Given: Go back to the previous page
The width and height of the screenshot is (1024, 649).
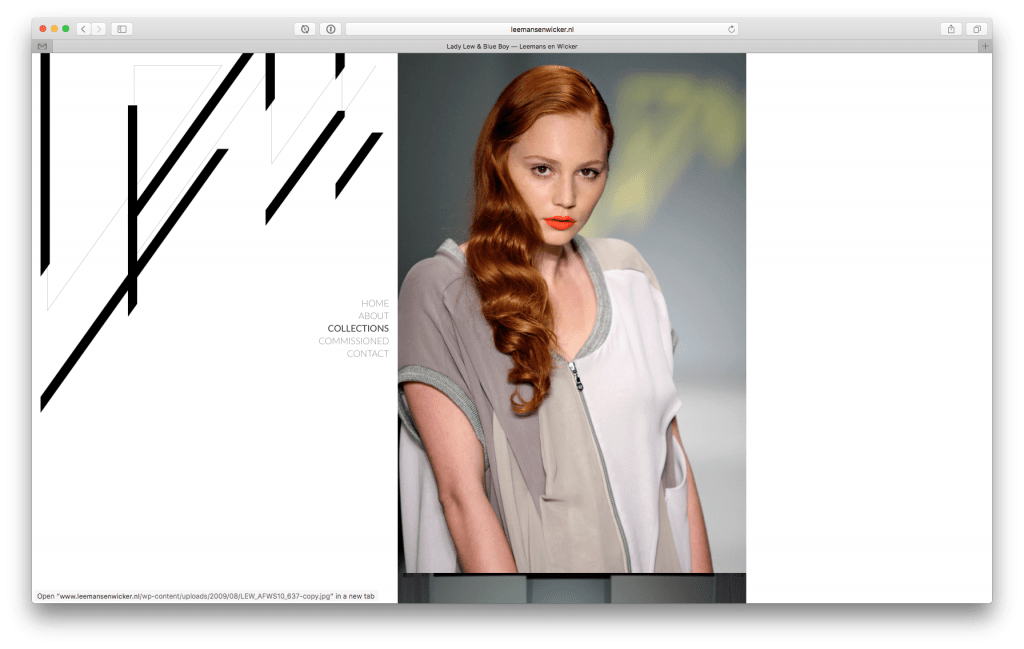Looking at the screenshot, I should point(83,29).
